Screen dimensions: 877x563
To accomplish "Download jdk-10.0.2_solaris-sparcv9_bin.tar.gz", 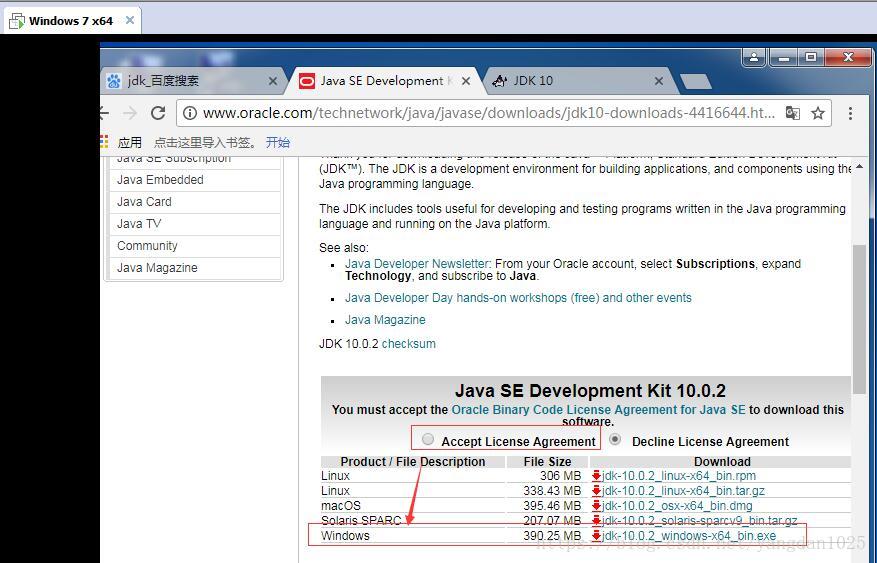I will pyautogui.click(x=700, y=521).
